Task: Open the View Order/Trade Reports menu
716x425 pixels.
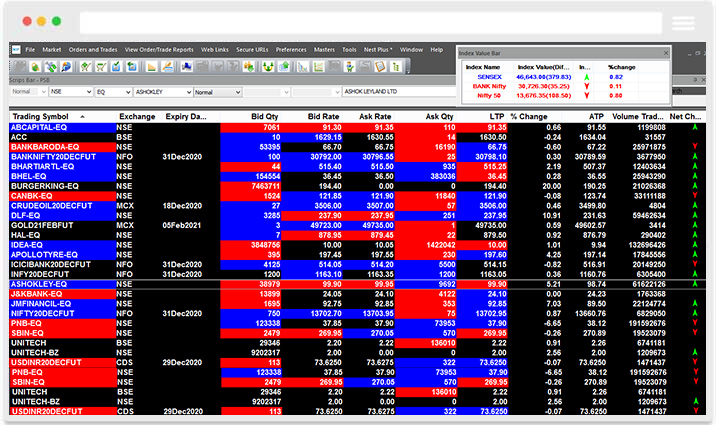Action: point(159,49)
